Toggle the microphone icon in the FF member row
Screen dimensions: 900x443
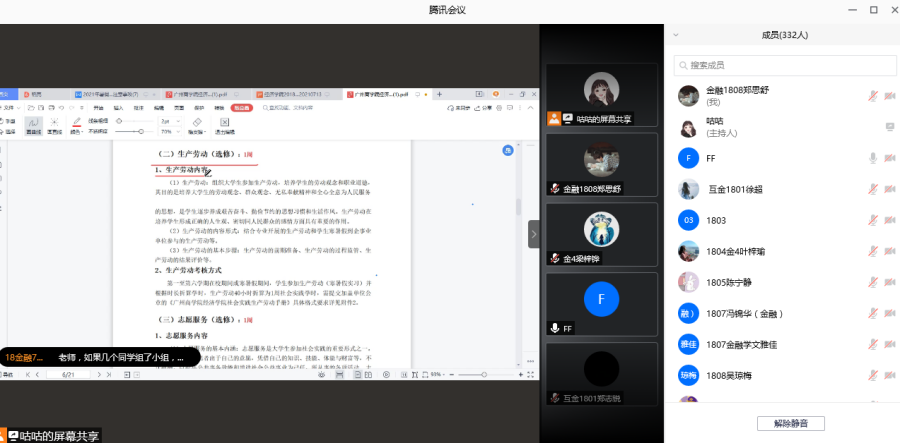873,158
